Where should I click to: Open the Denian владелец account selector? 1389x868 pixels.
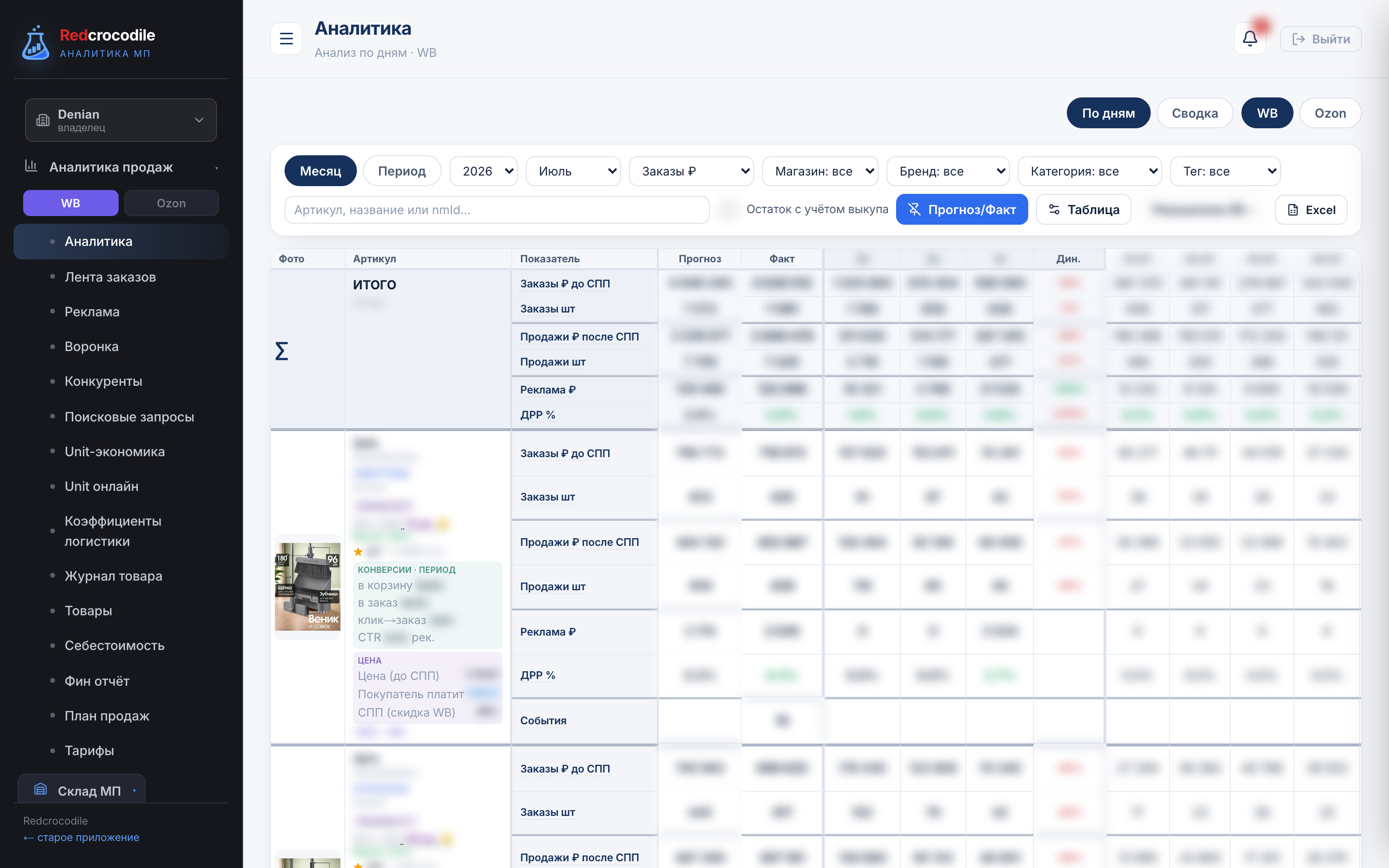pyautogui.click(x=121, y=120)
